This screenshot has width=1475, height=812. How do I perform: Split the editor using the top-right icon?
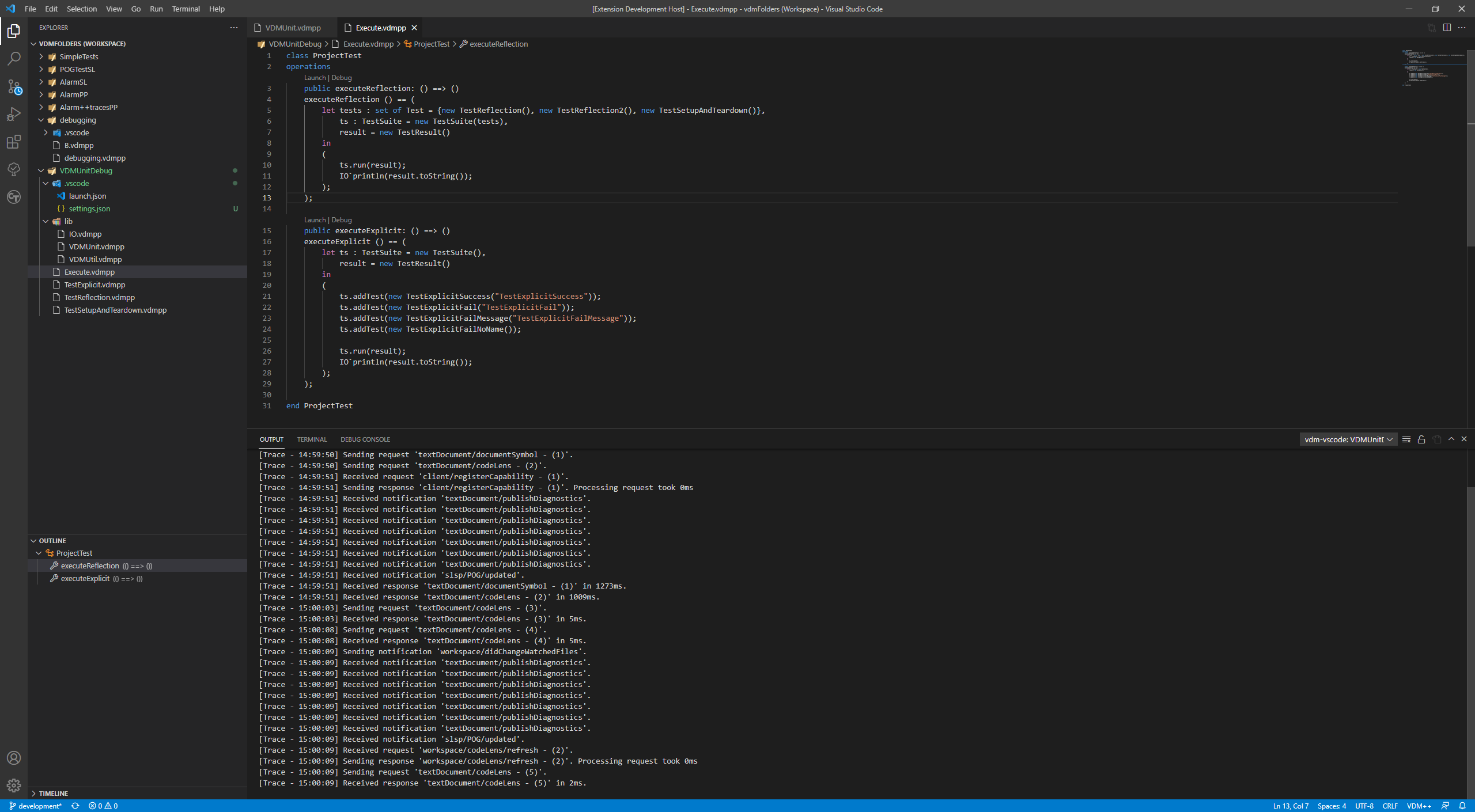[x=1447, y=27]
